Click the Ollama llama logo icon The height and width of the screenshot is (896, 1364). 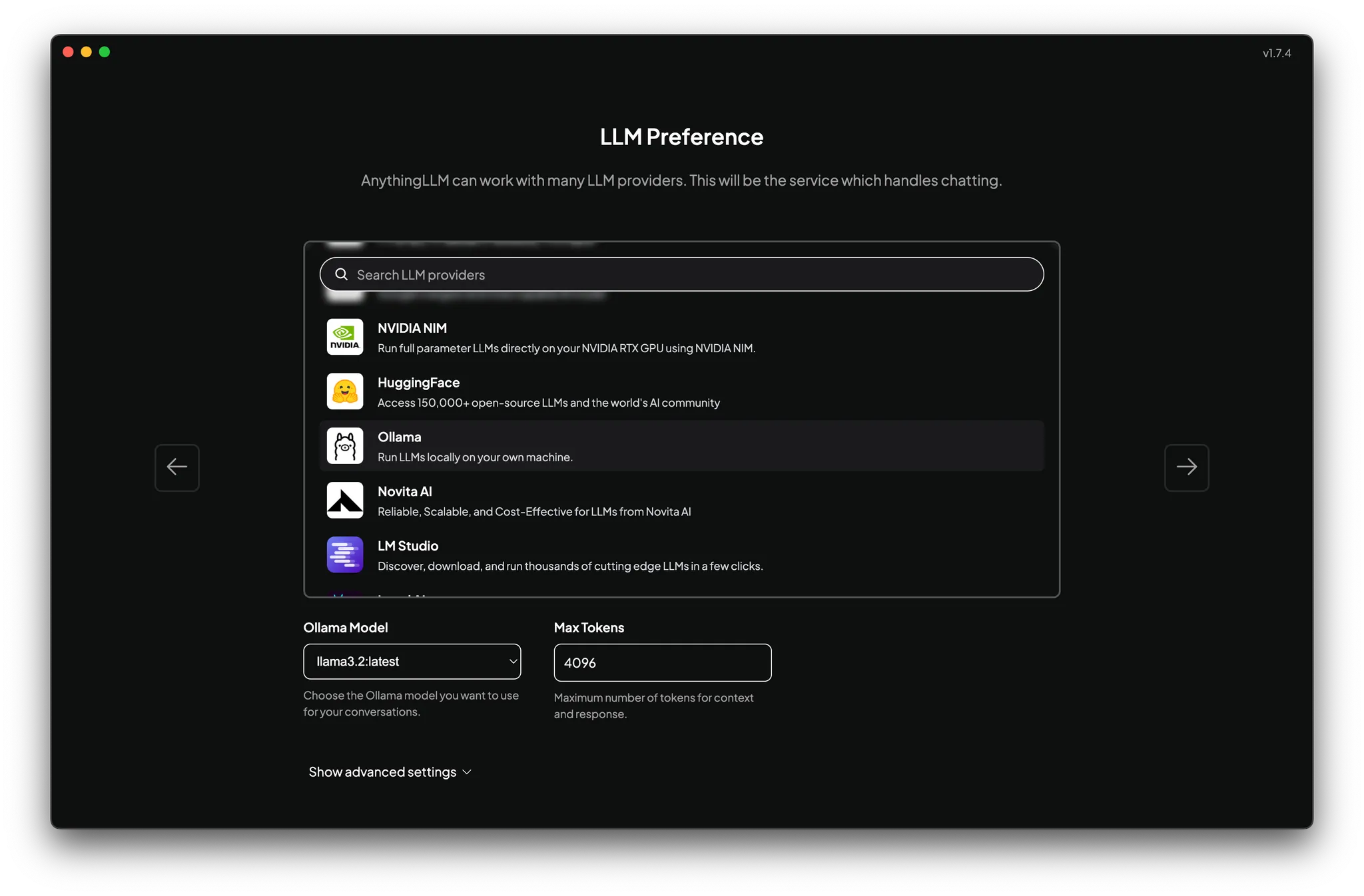(x=345, y=446)
